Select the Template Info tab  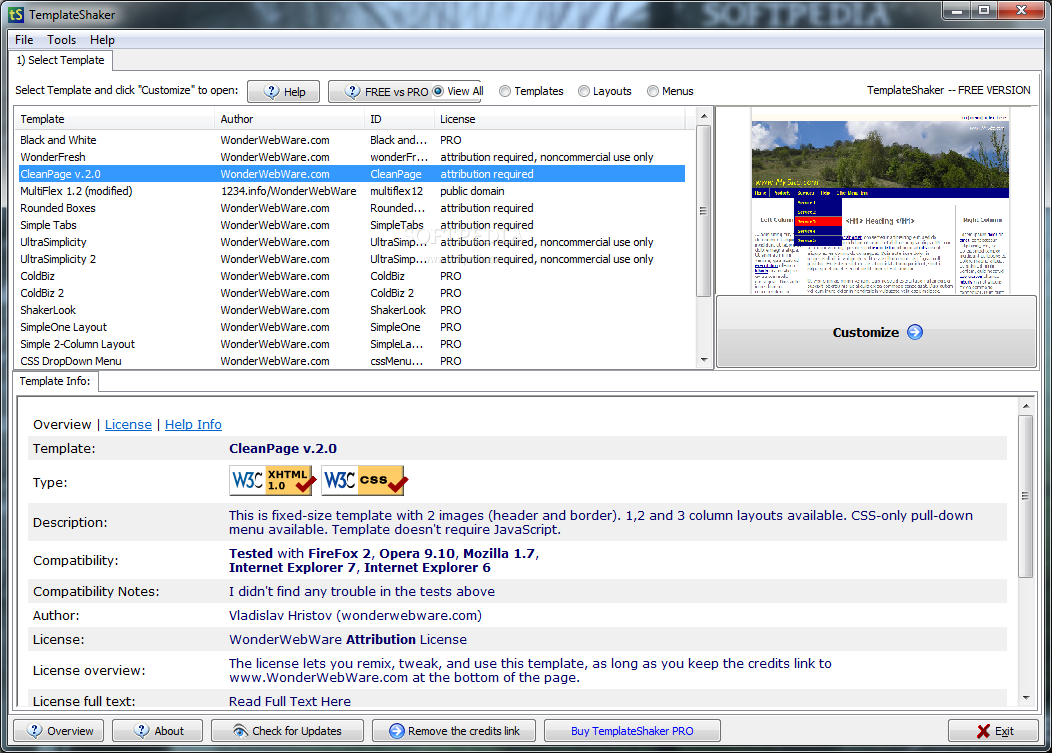coord(55,381)
